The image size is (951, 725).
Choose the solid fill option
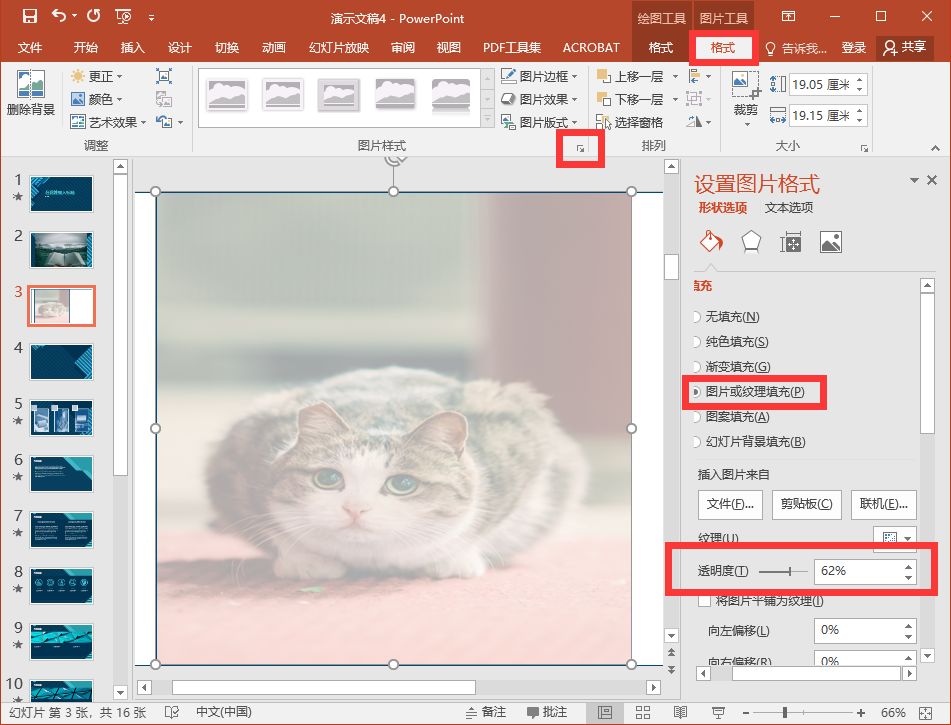tap(736, 342)
